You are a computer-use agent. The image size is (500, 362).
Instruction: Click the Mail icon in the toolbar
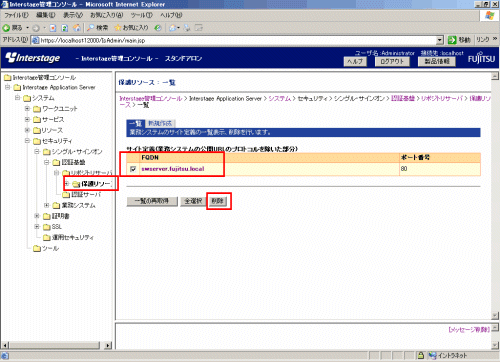coord(173,28)
